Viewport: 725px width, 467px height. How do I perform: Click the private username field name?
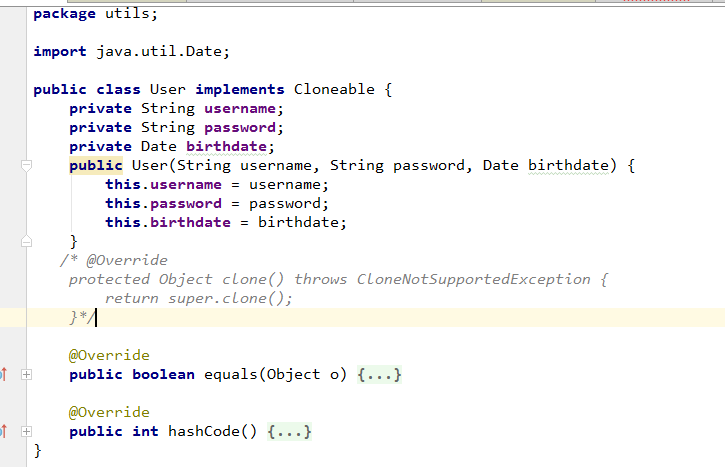[x=240, y=109]
